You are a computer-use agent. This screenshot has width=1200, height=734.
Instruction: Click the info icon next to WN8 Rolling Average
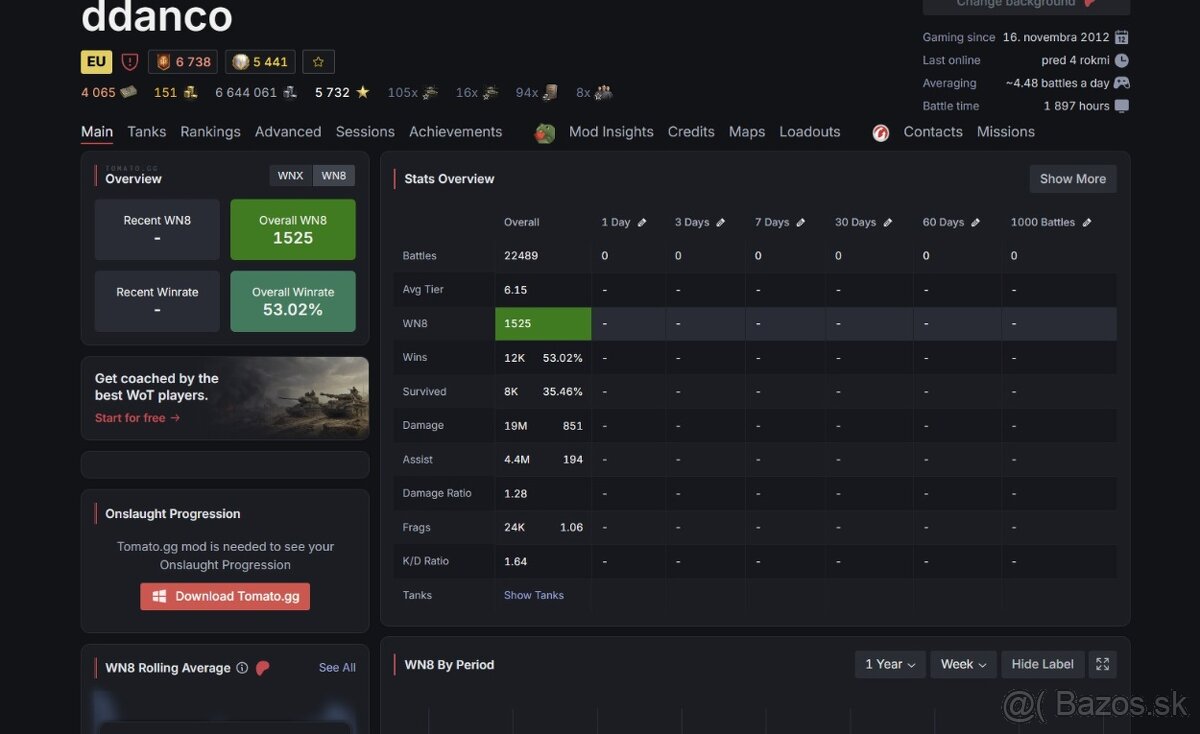point(242,668)
